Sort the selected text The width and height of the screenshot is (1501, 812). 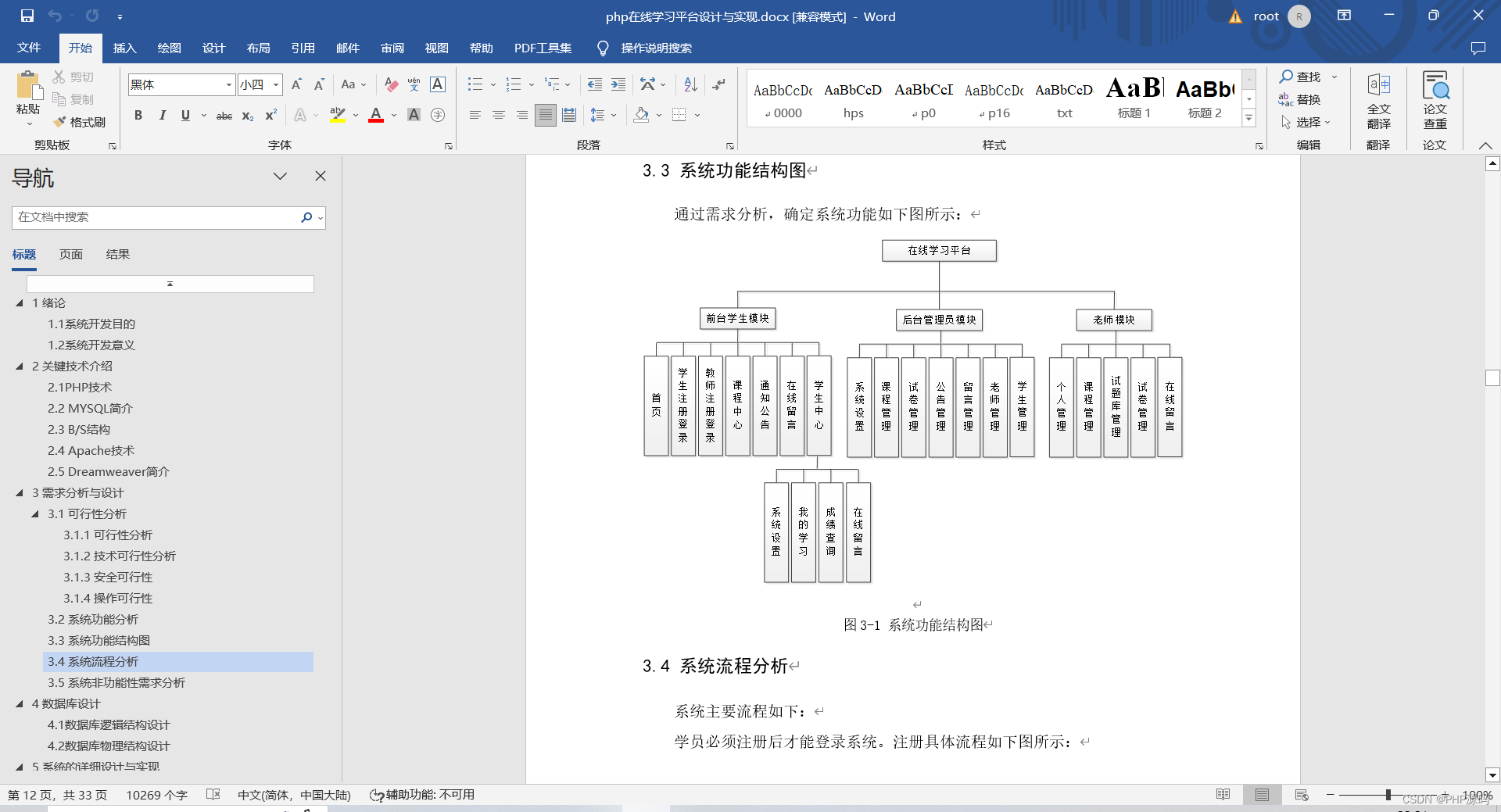pyautogui.click(x=690, y=84)
